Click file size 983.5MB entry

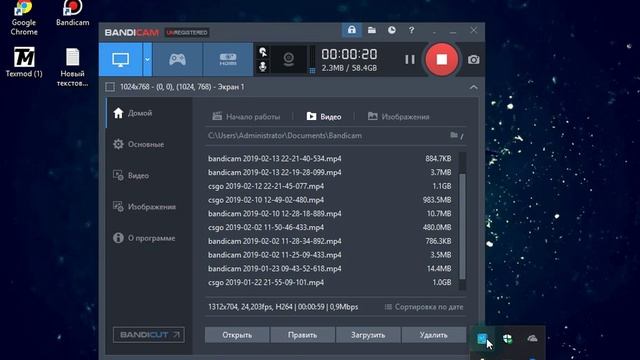[437, 200]
